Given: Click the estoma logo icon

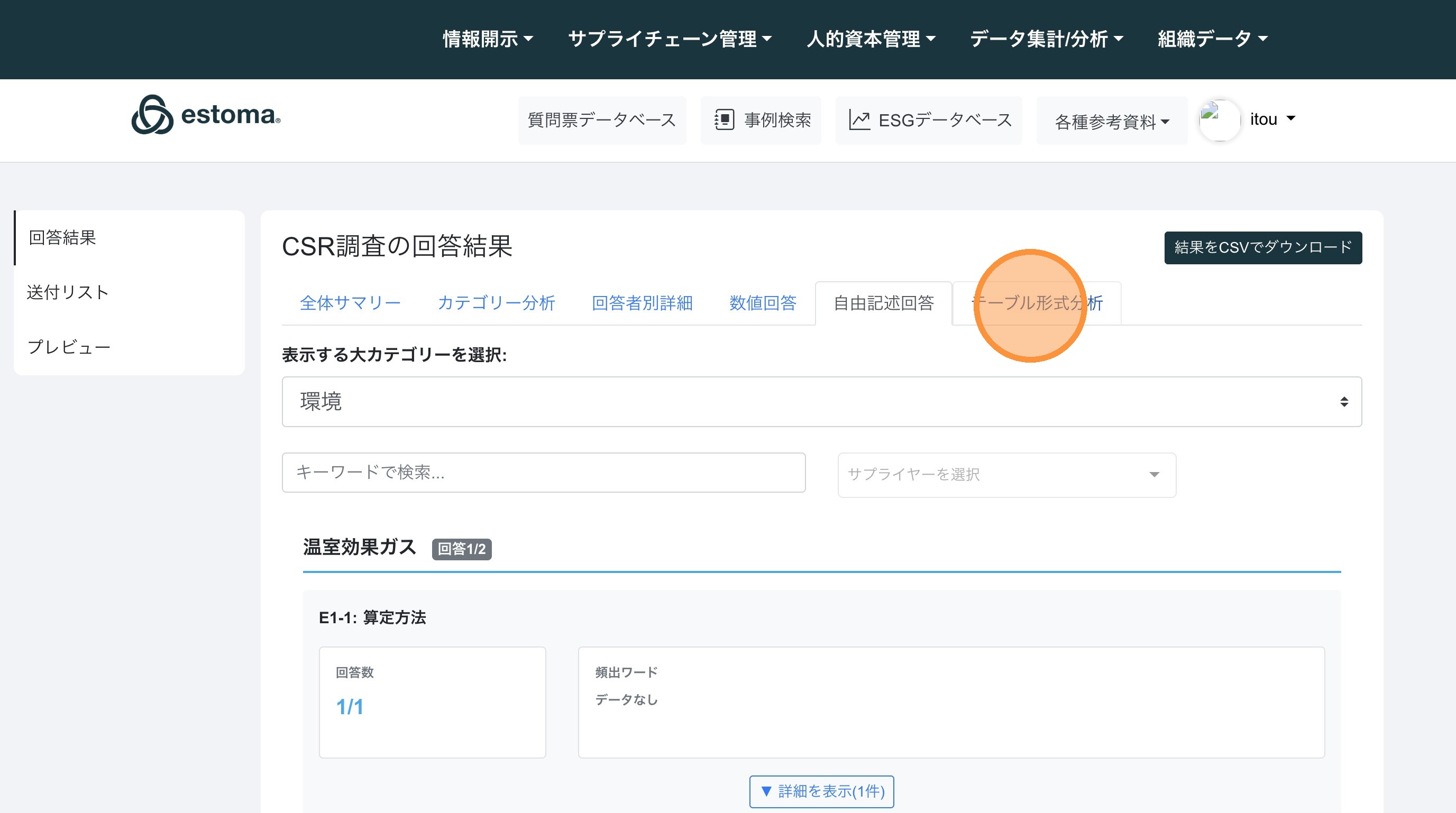Looking at the screenshot, I should pos(152,115).
